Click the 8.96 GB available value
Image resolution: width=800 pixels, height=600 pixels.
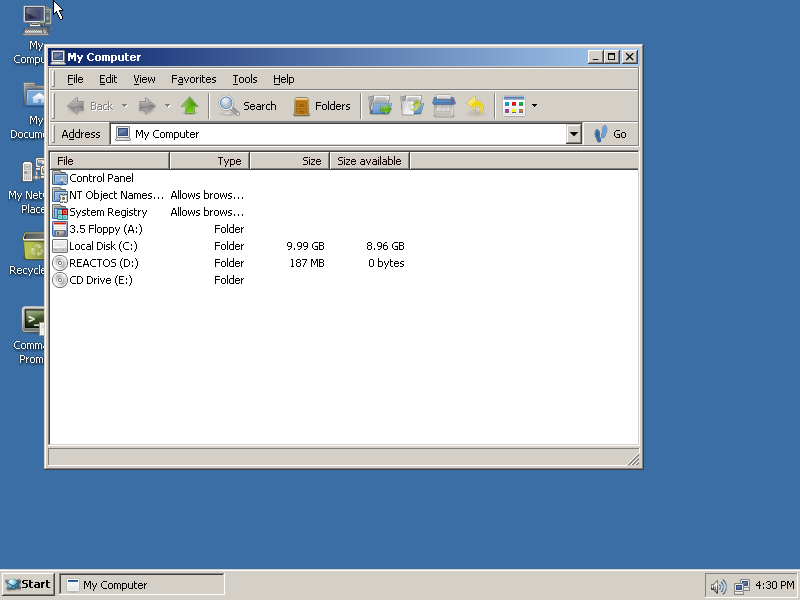tap(385, 246)
